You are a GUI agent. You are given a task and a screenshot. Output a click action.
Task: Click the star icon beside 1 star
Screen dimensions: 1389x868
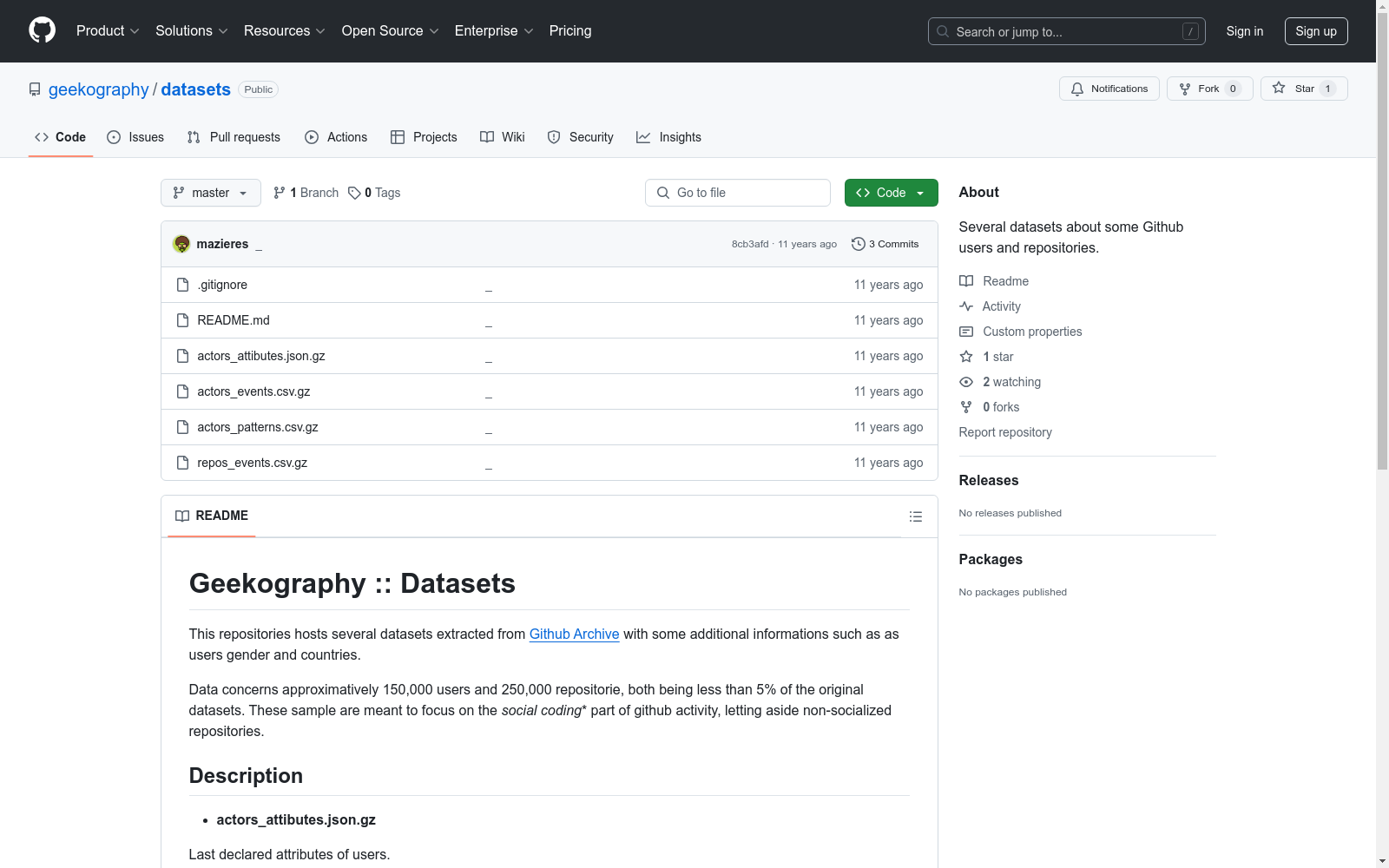tap(966, 357)
